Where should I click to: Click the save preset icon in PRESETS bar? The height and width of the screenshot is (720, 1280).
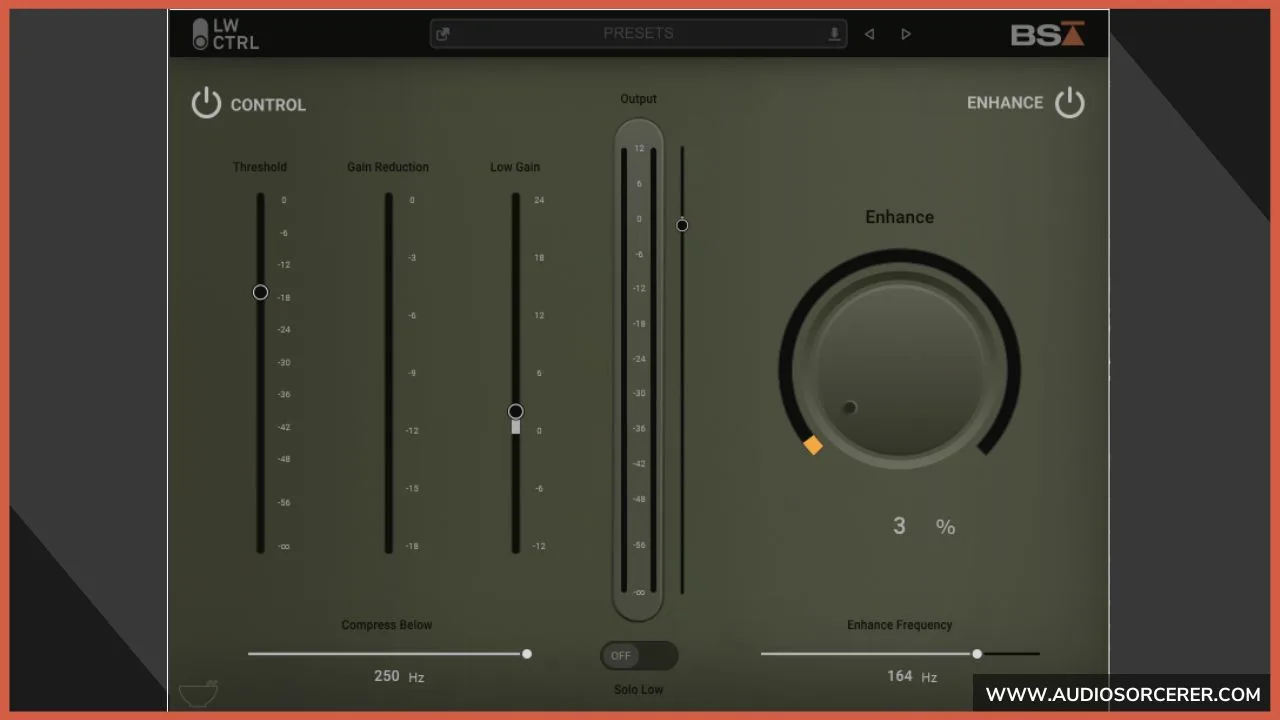tap(833, 33)
